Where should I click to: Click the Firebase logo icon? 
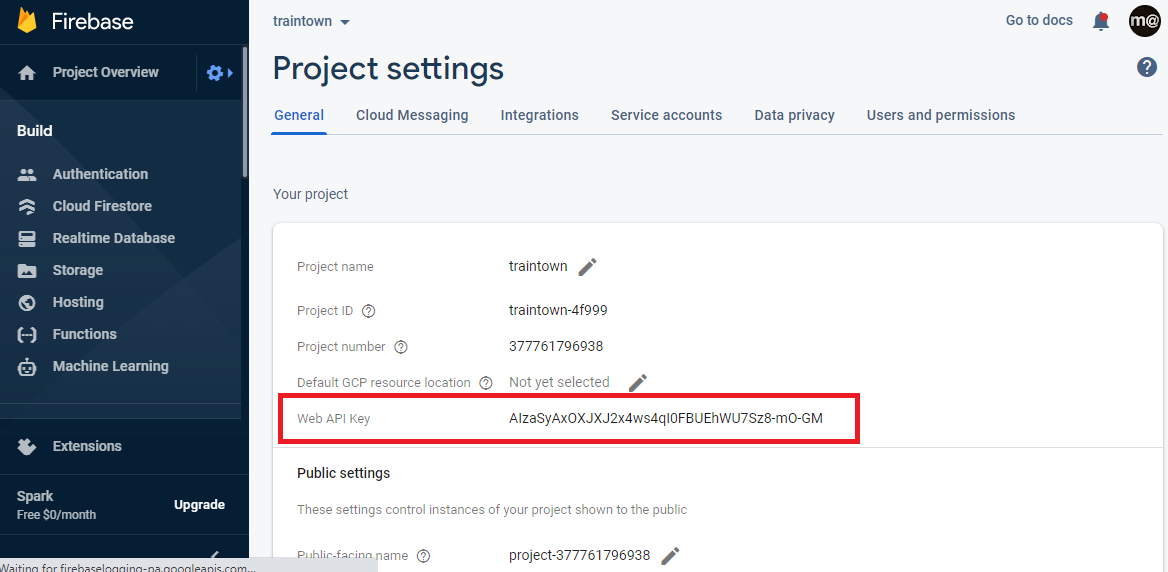pos(27,21)
